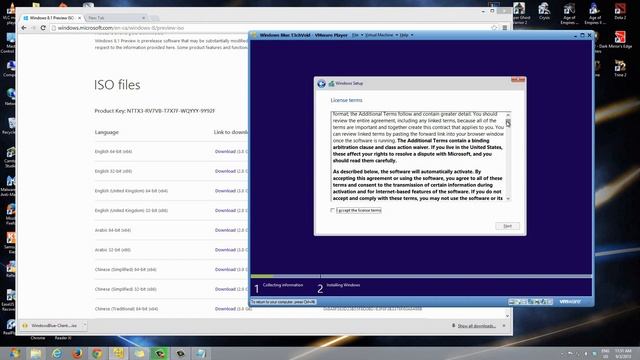This screenshot has height=360, width=640.
Task: Download English 32-bit (x86) ISO
Action: [225, 171]
